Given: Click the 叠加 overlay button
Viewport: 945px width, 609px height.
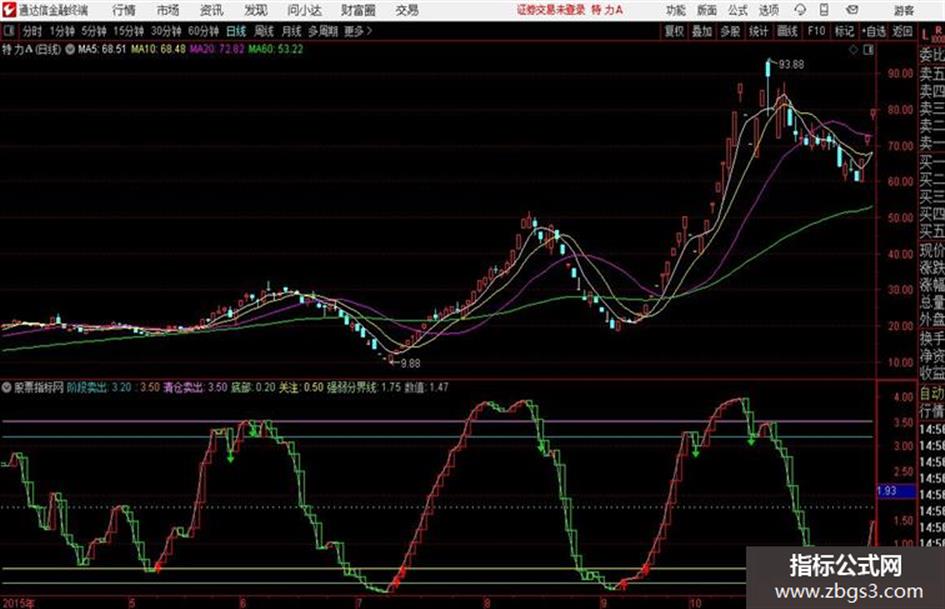Looking at the screenshot, I should [x=702, y=31].
